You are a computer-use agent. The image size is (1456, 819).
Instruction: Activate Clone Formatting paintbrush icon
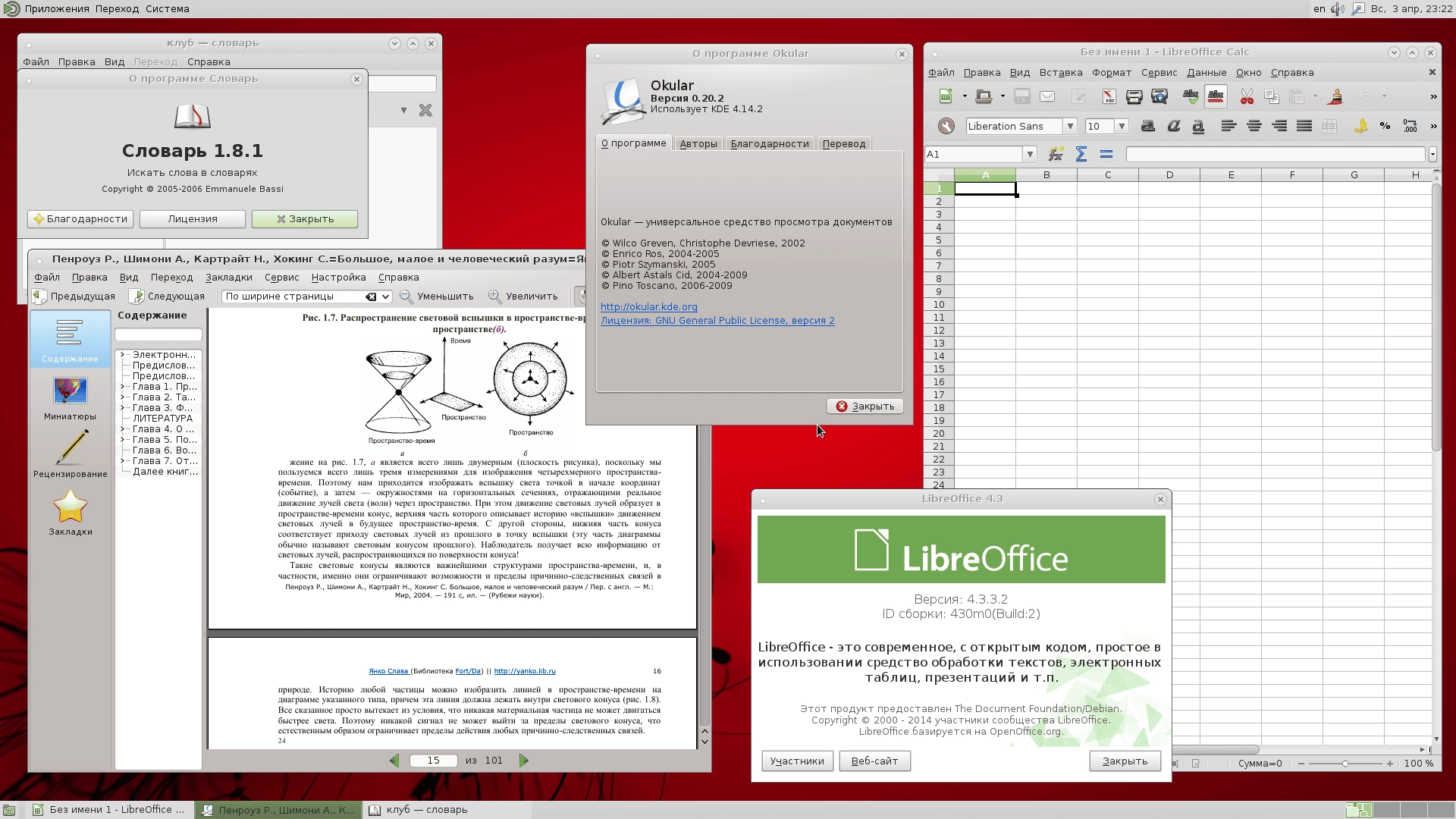pyautogui.click(x=1336, y=96)
